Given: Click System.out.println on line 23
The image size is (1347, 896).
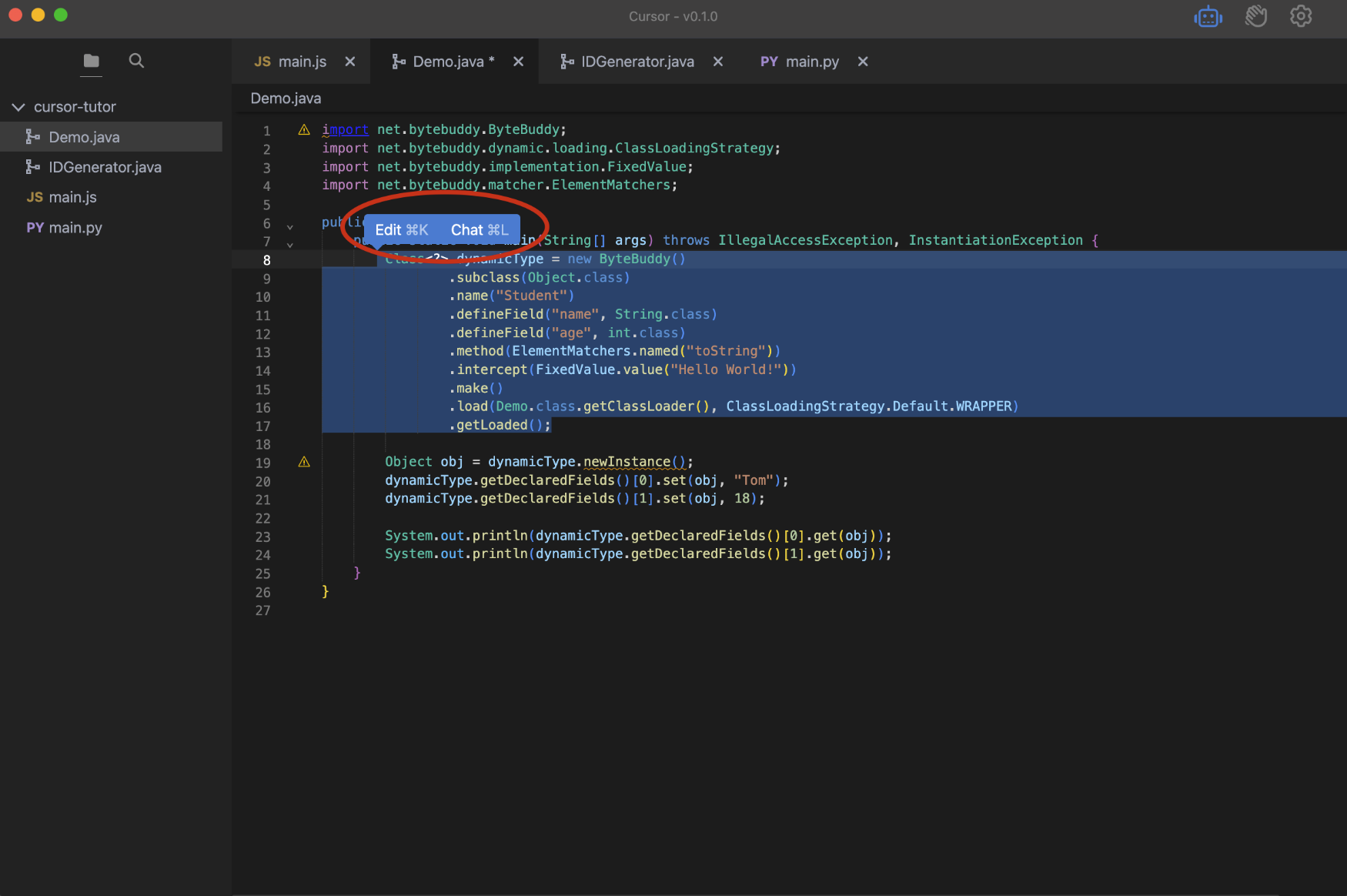Looking at the screenshot, I should coord(456,536).
